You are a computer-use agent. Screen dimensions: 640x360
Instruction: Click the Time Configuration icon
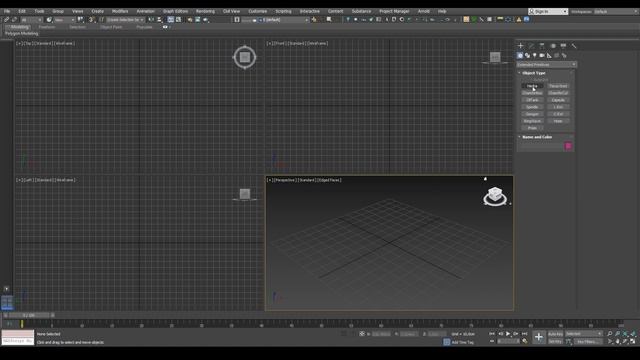pyautogui.click(x=525, y=341)
